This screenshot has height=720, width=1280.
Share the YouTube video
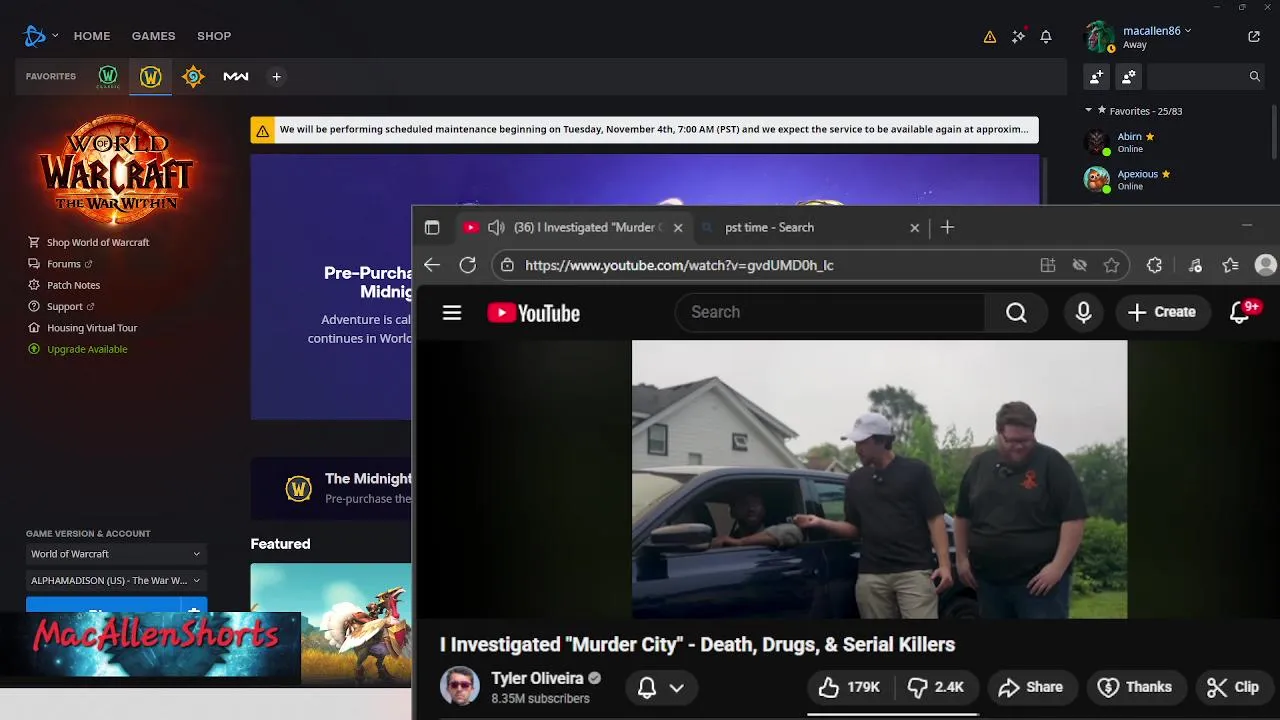pos(1031,687)
